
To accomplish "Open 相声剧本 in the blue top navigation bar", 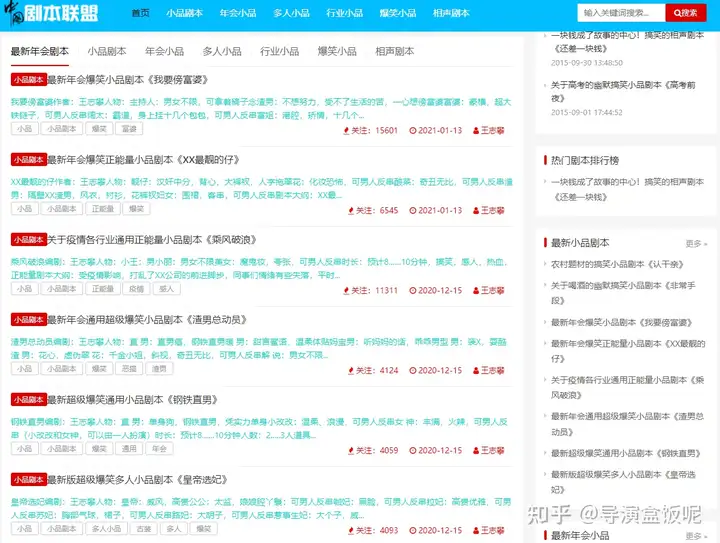I will click(x=451, y=13).
